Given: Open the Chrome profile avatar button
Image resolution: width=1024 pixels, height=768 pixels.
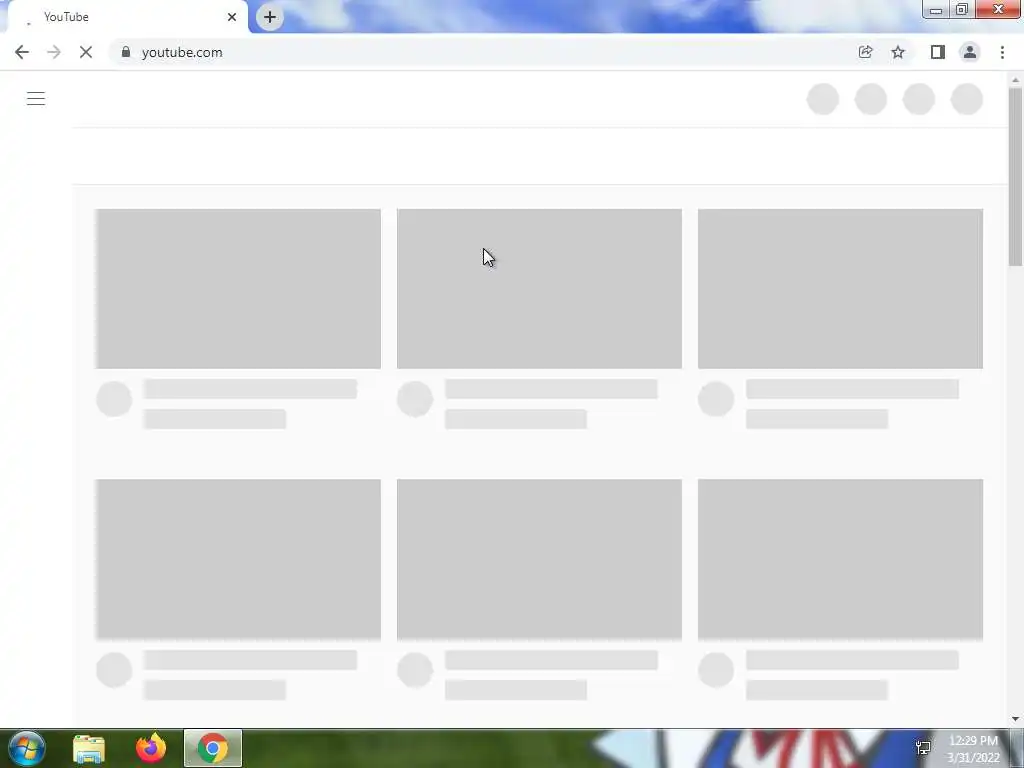Looking at the screenshot, I should point(970,52).
